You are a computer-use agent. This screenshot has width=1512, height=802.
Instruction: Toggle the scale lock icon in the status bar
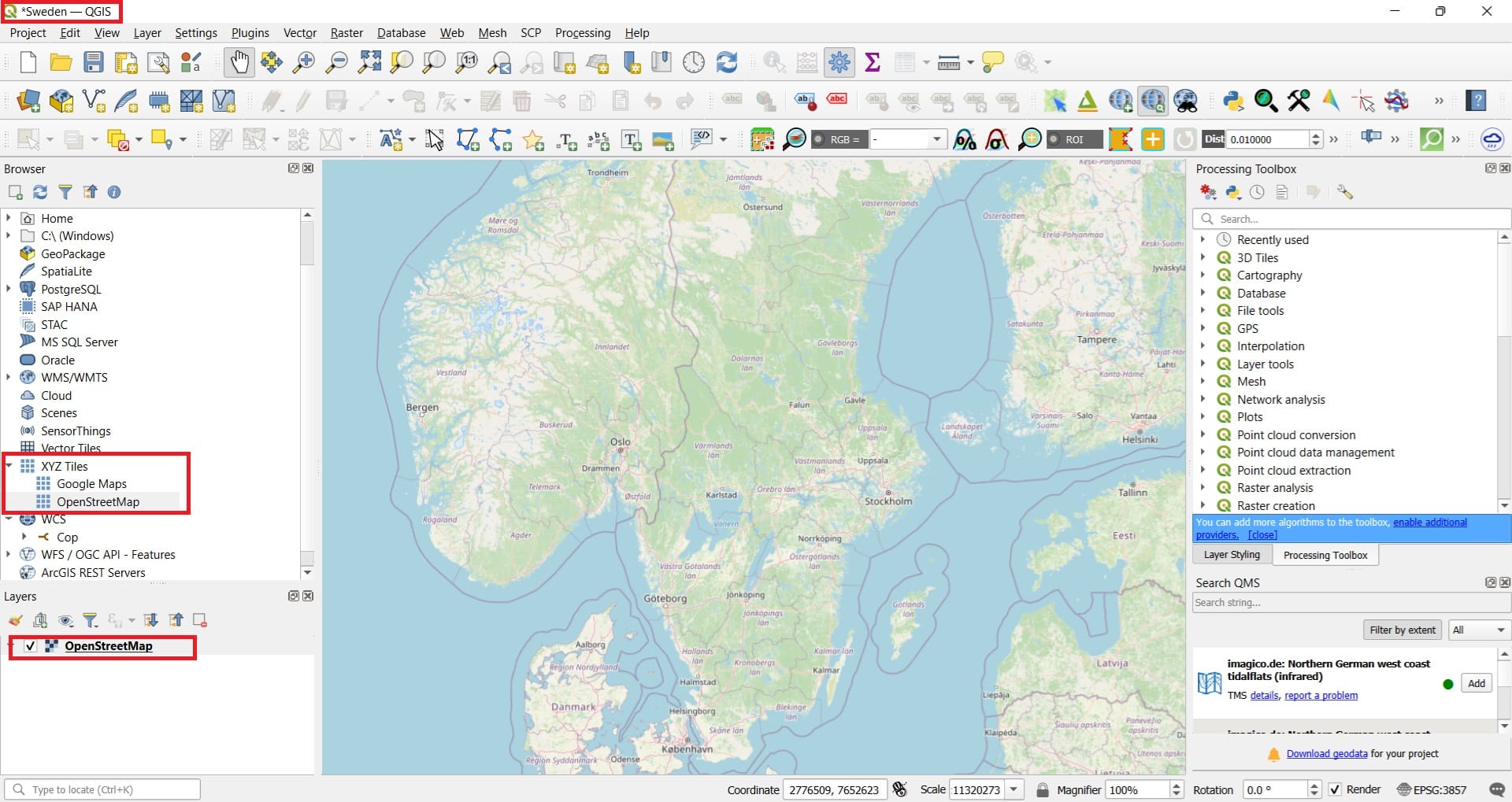1043,789
